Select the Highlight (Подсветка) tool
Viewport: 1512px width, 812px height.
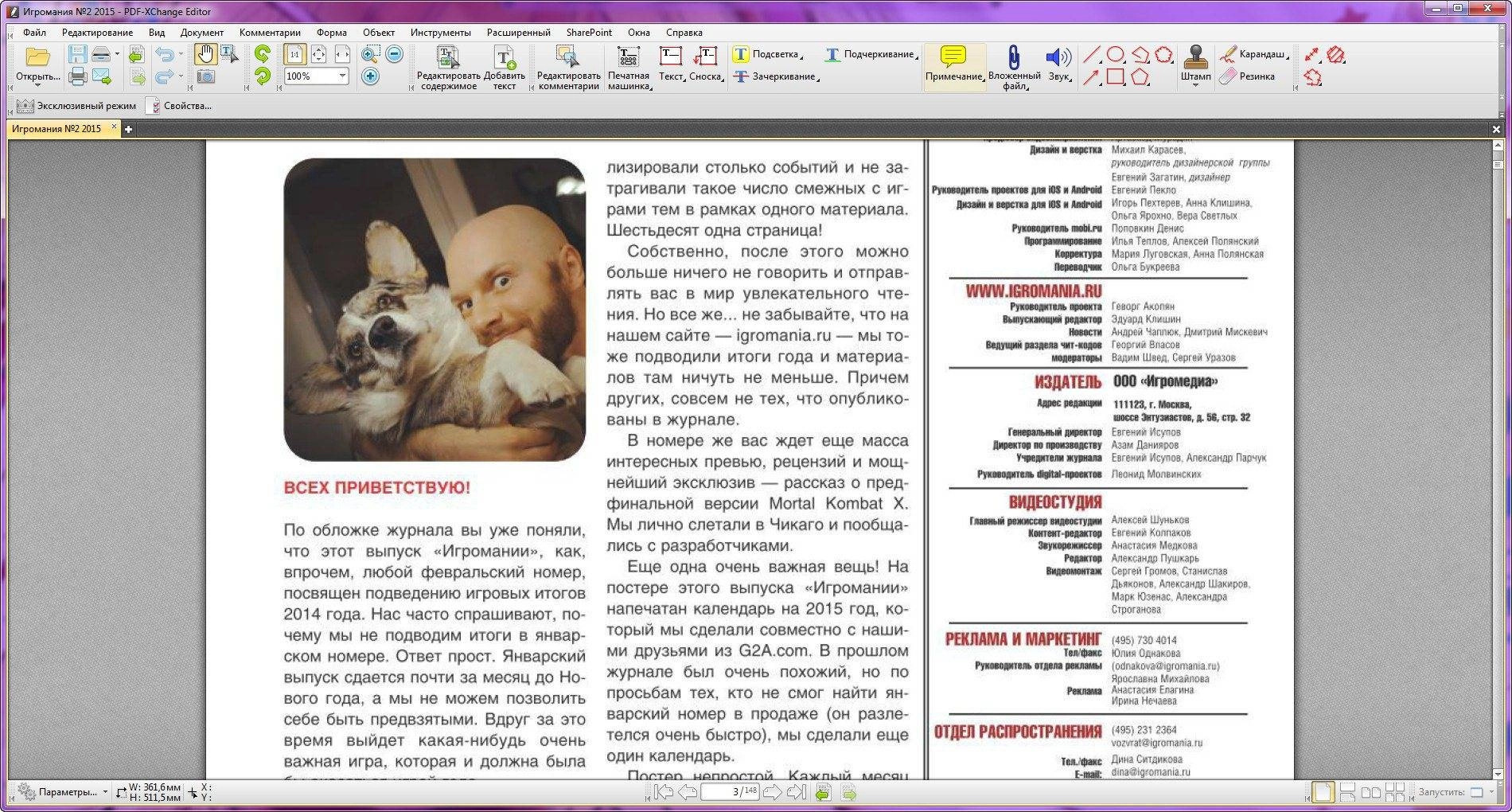767,54
